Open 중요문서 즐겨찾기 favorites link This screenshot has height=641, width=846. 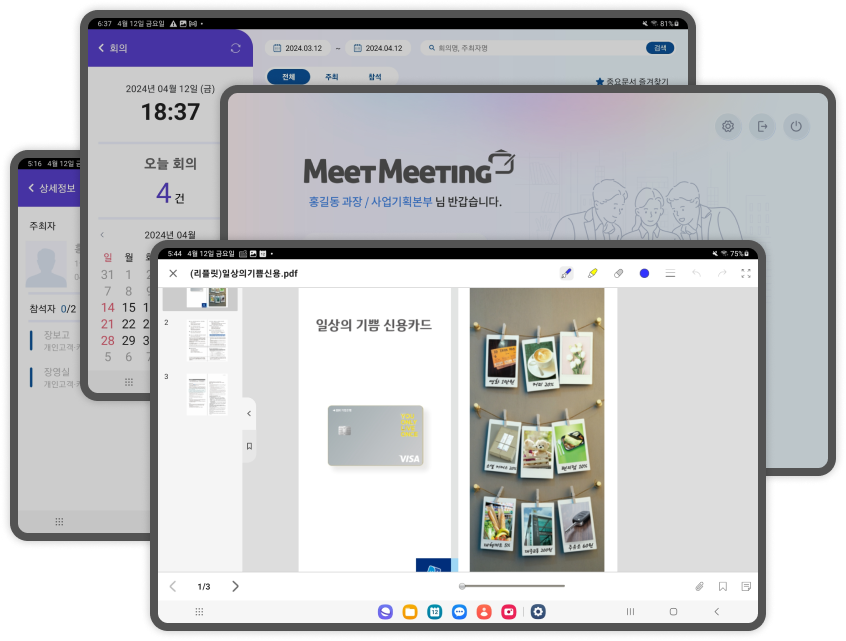pyautogui.click(x=632, y=81)
